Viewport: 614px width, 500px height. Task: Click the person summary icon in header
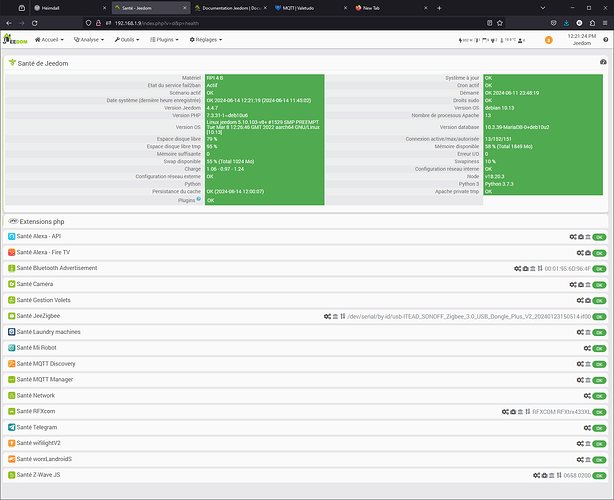[x=521, y=40]
